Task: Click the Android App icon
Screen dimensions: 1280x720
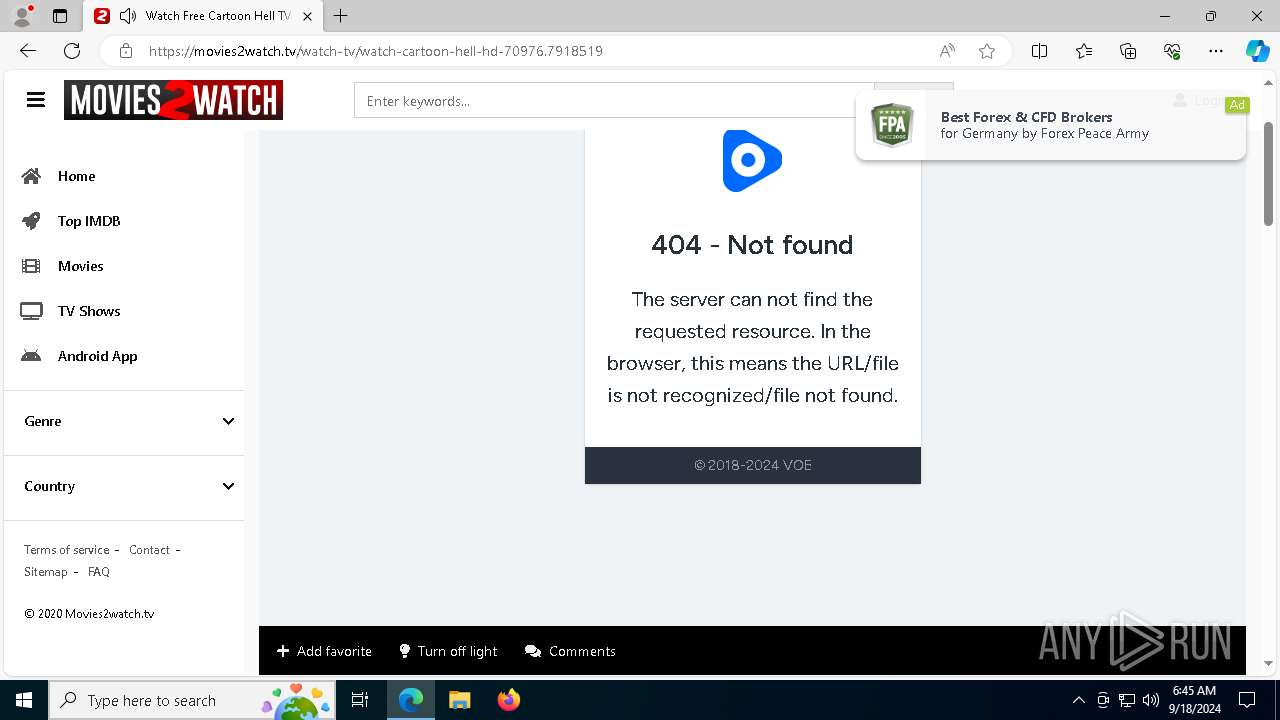Action: tap(31, 356)
